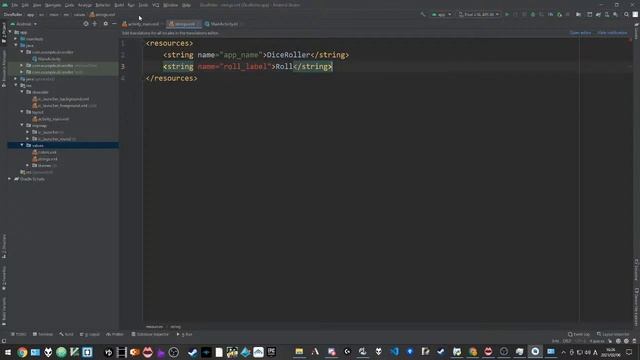Collapse the values folder arrow
This screenshot has width=640, height=360.
point(22,145)
